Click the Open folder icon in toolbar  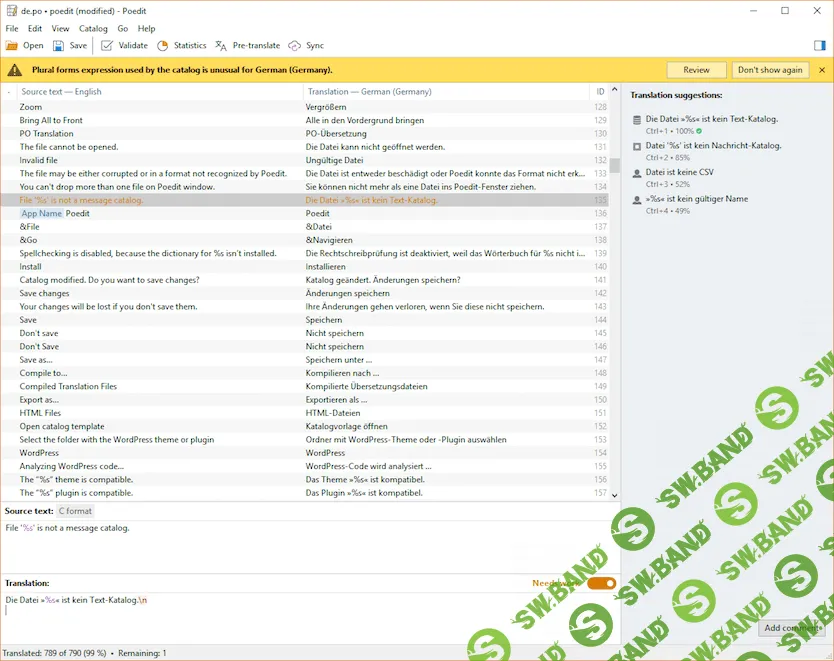tap(12, 46)
